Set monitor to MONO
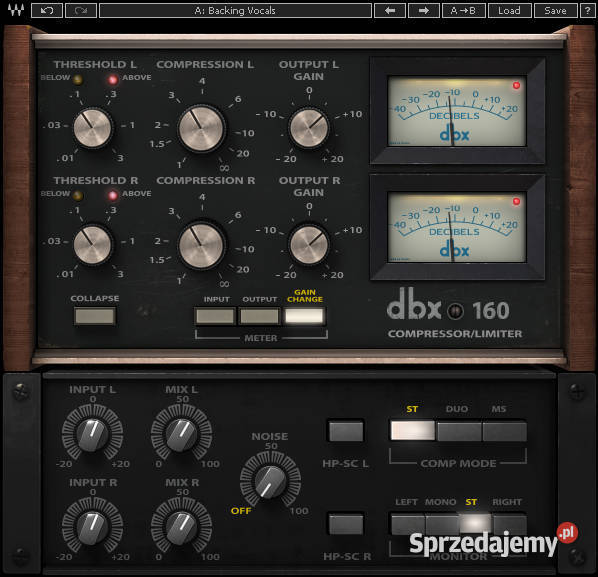The image size is (598, 577). (442, 524)
